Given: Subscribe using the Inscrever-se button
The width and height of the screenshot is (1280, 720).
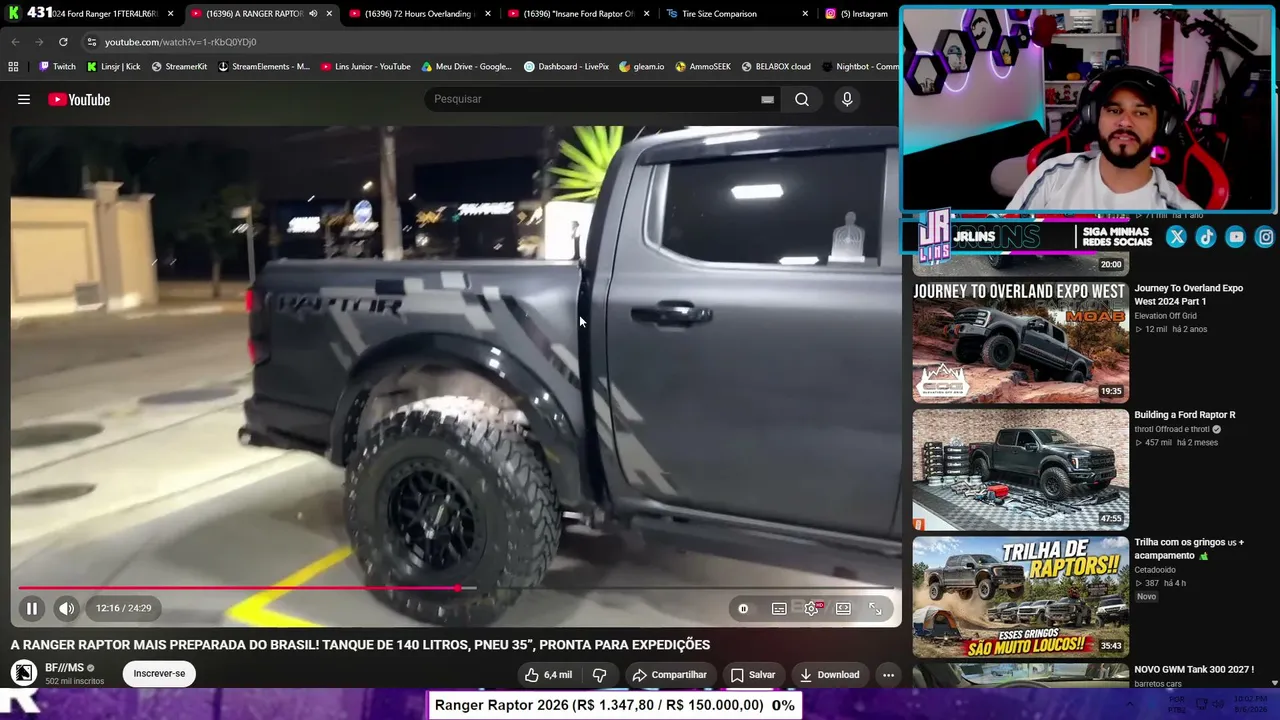Looking at the screenshot, I should [x=159, y=674].
